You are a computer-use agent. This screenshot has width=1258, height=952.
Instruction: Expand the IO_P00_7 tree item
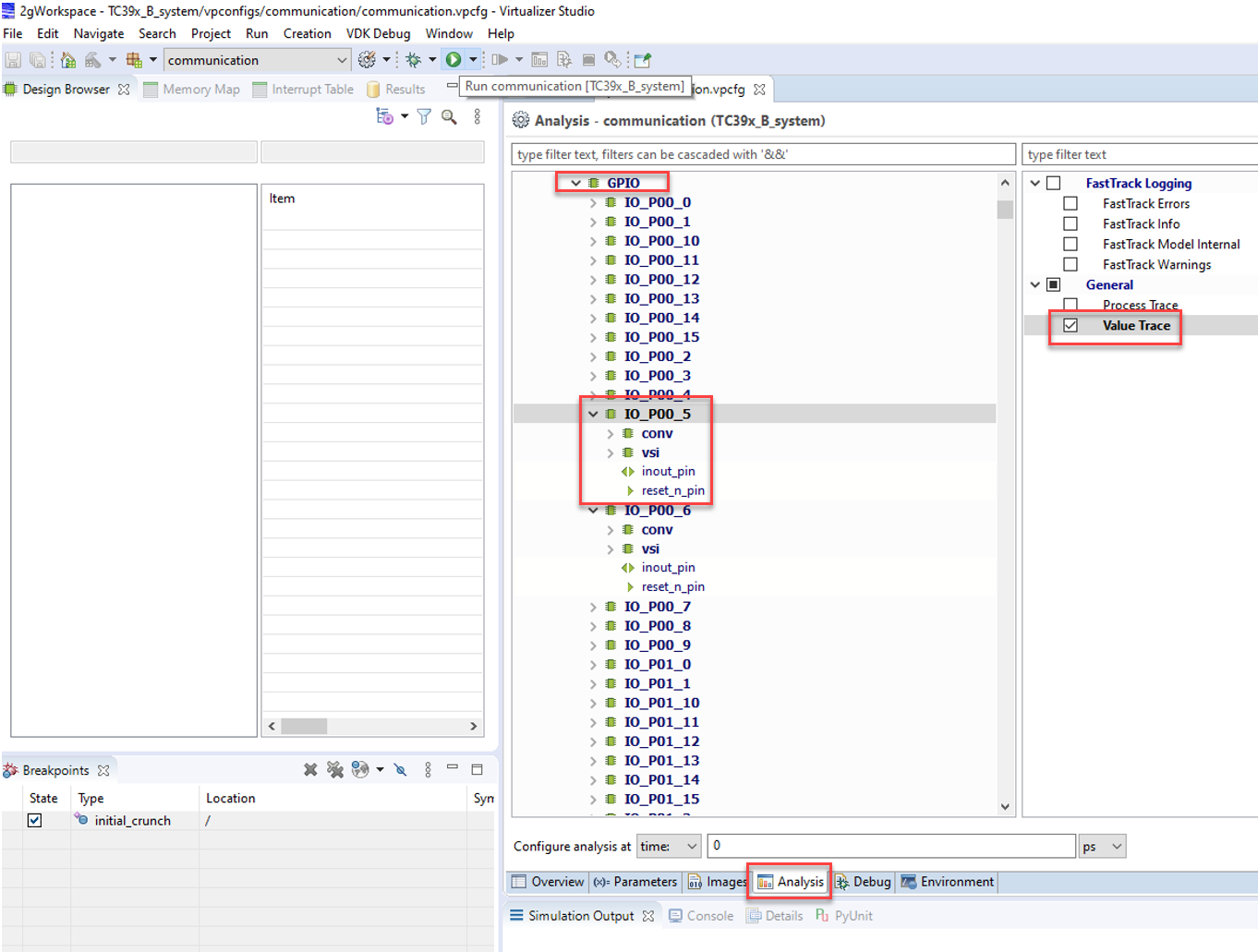(x=592, y=606)
